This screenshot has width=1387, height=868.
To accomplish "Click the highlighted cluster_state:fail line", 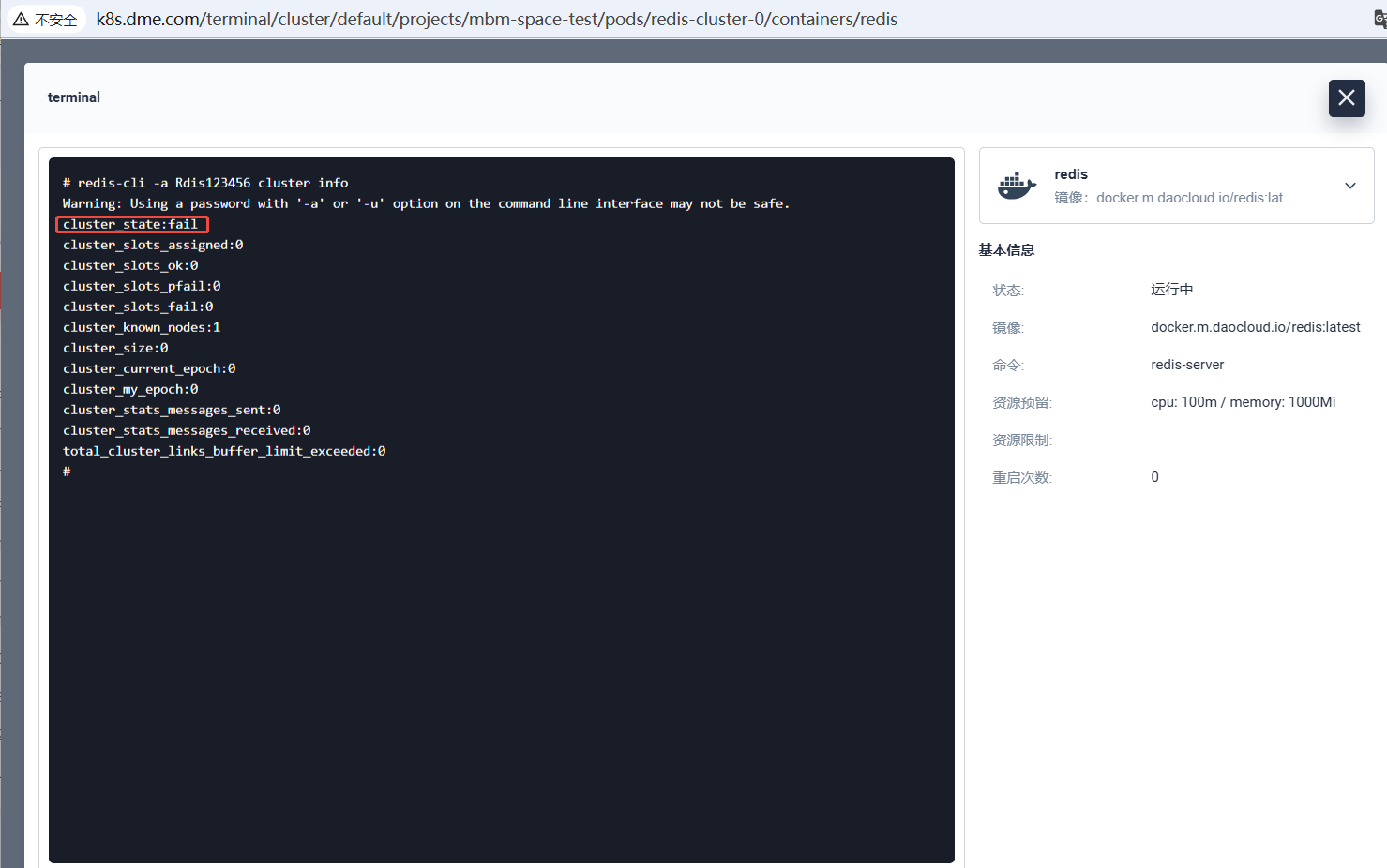I will [130, 224].
